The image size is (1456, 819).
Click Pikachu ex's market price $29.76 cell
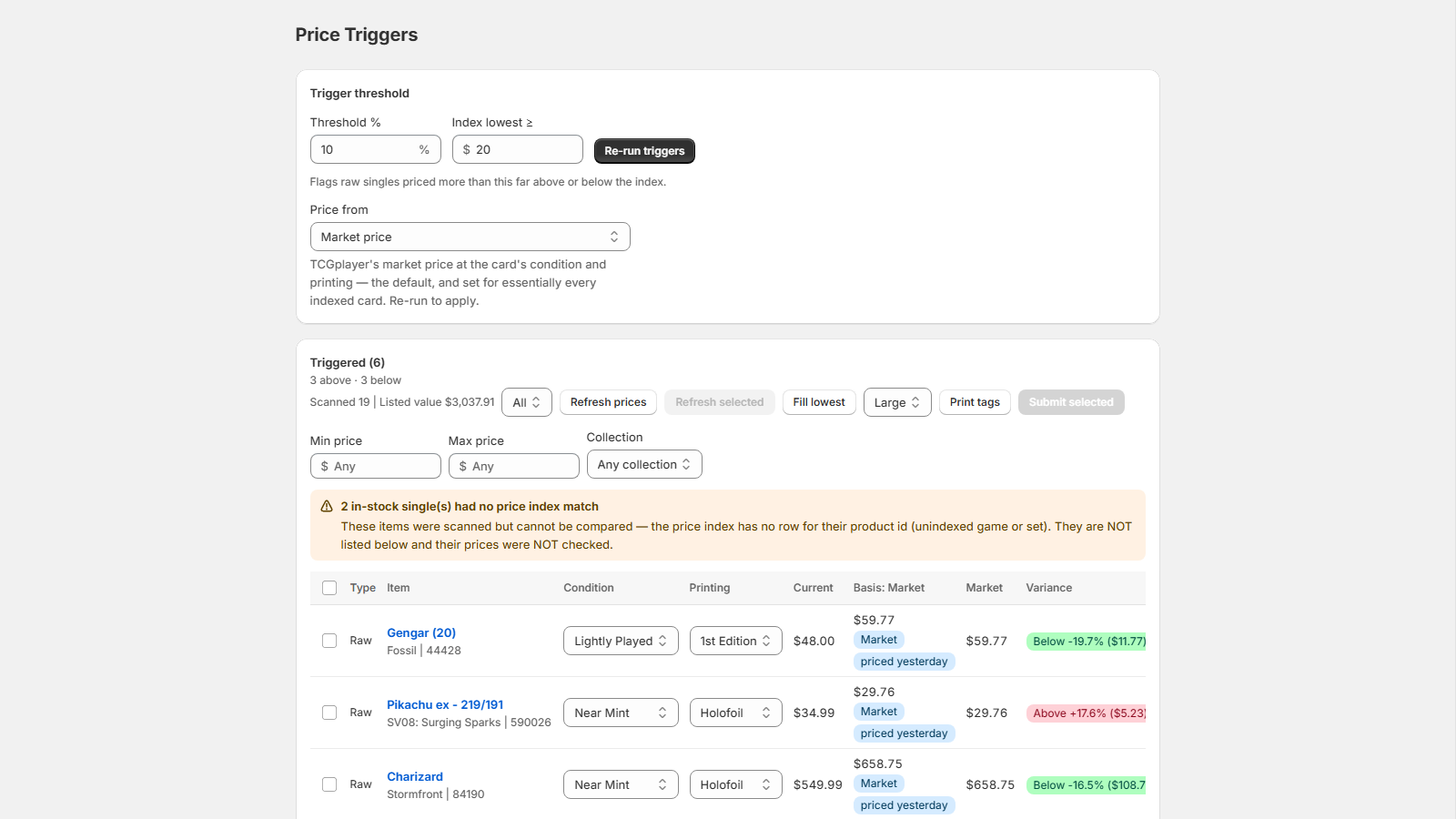[986, 713]
